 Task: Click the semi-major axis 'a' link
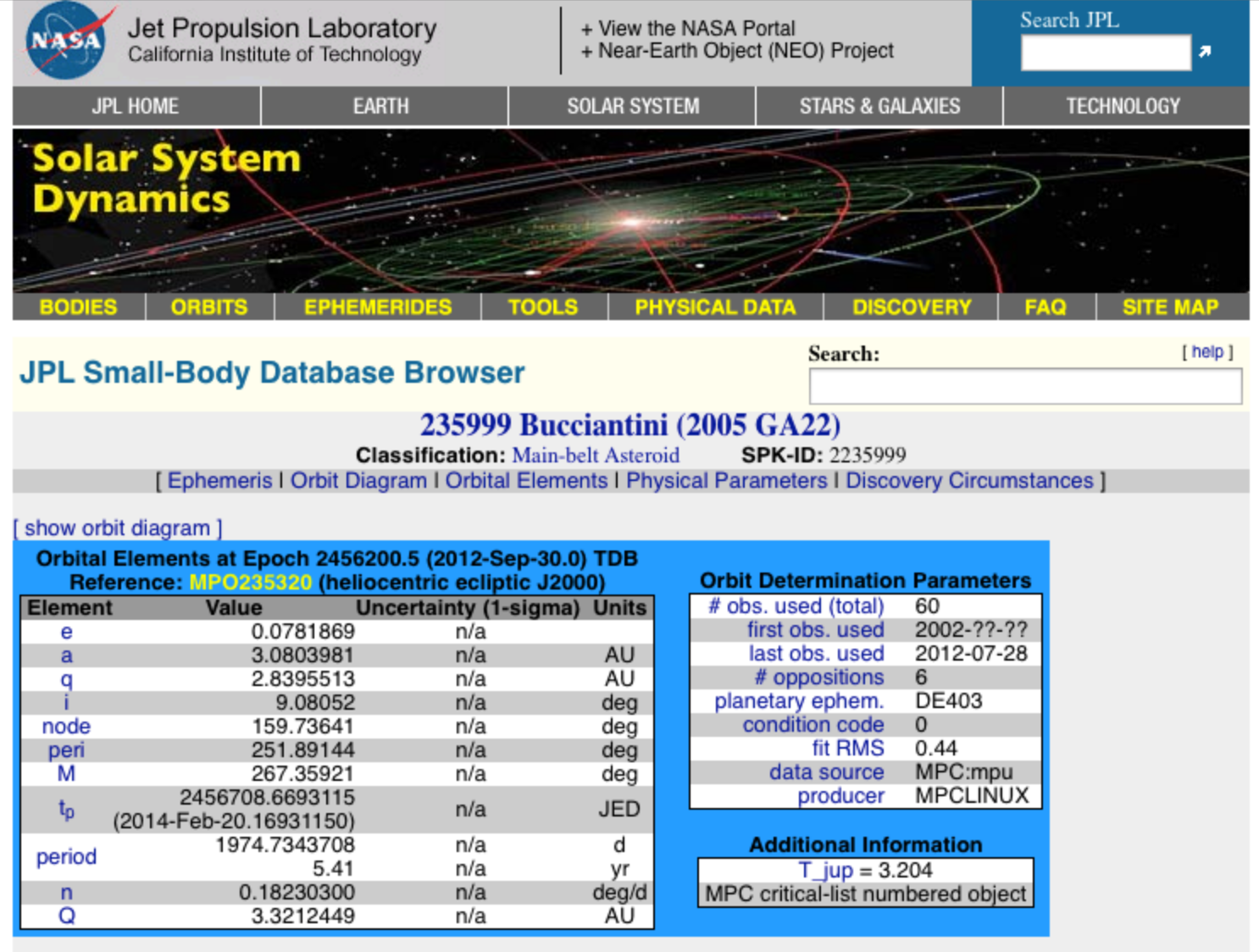[x=66, y=656]
